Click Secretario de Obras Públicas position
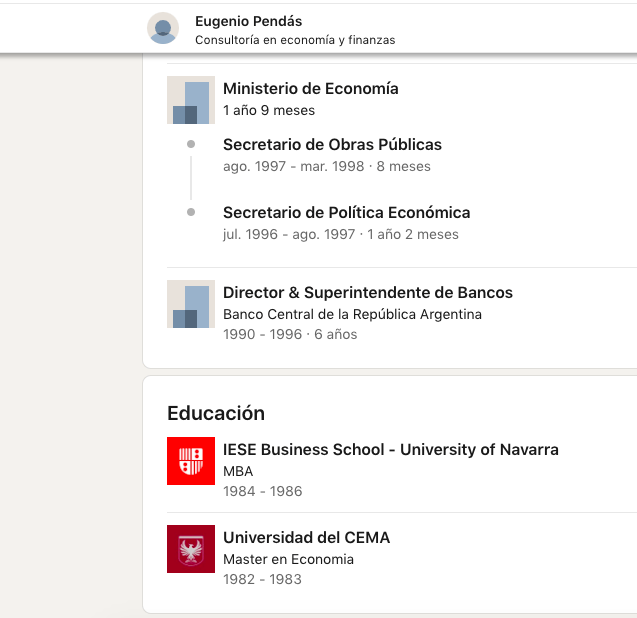 pyautogui.click(x=332, y=145)
